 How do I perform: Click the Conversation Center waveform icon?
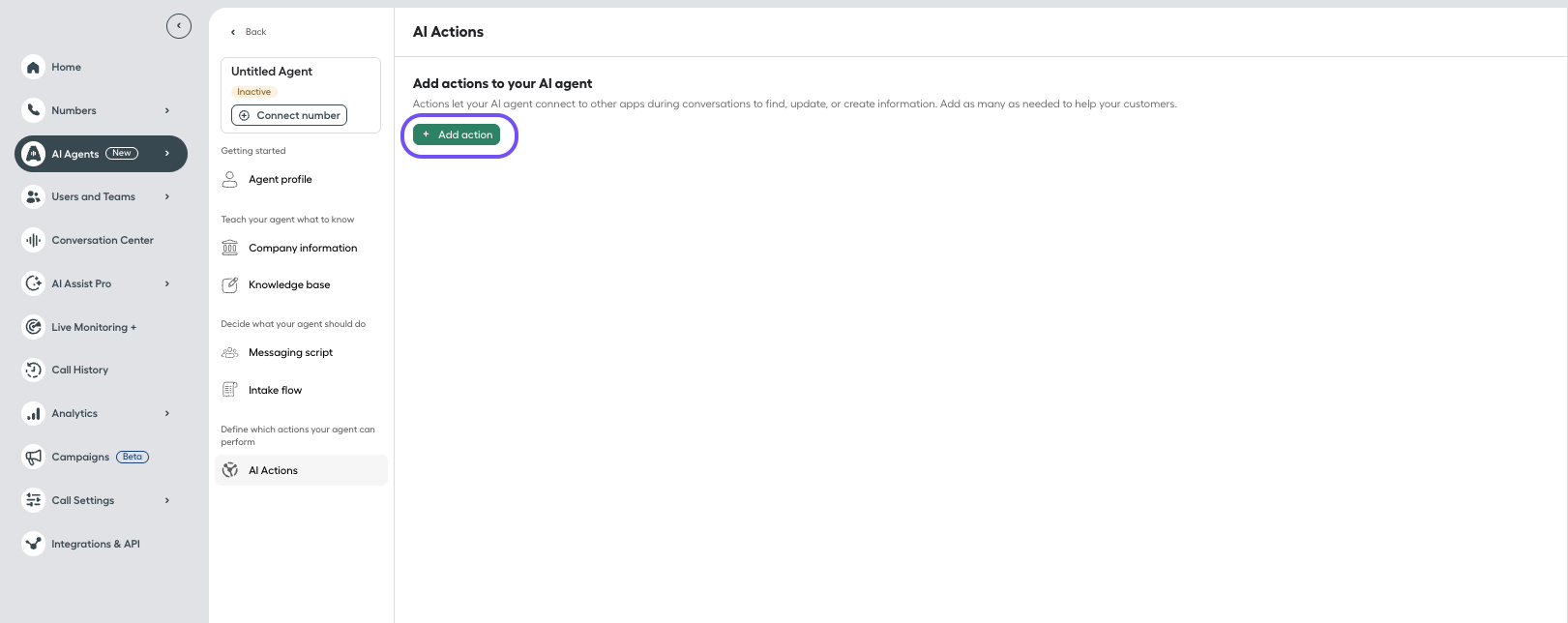coord(34,240)
